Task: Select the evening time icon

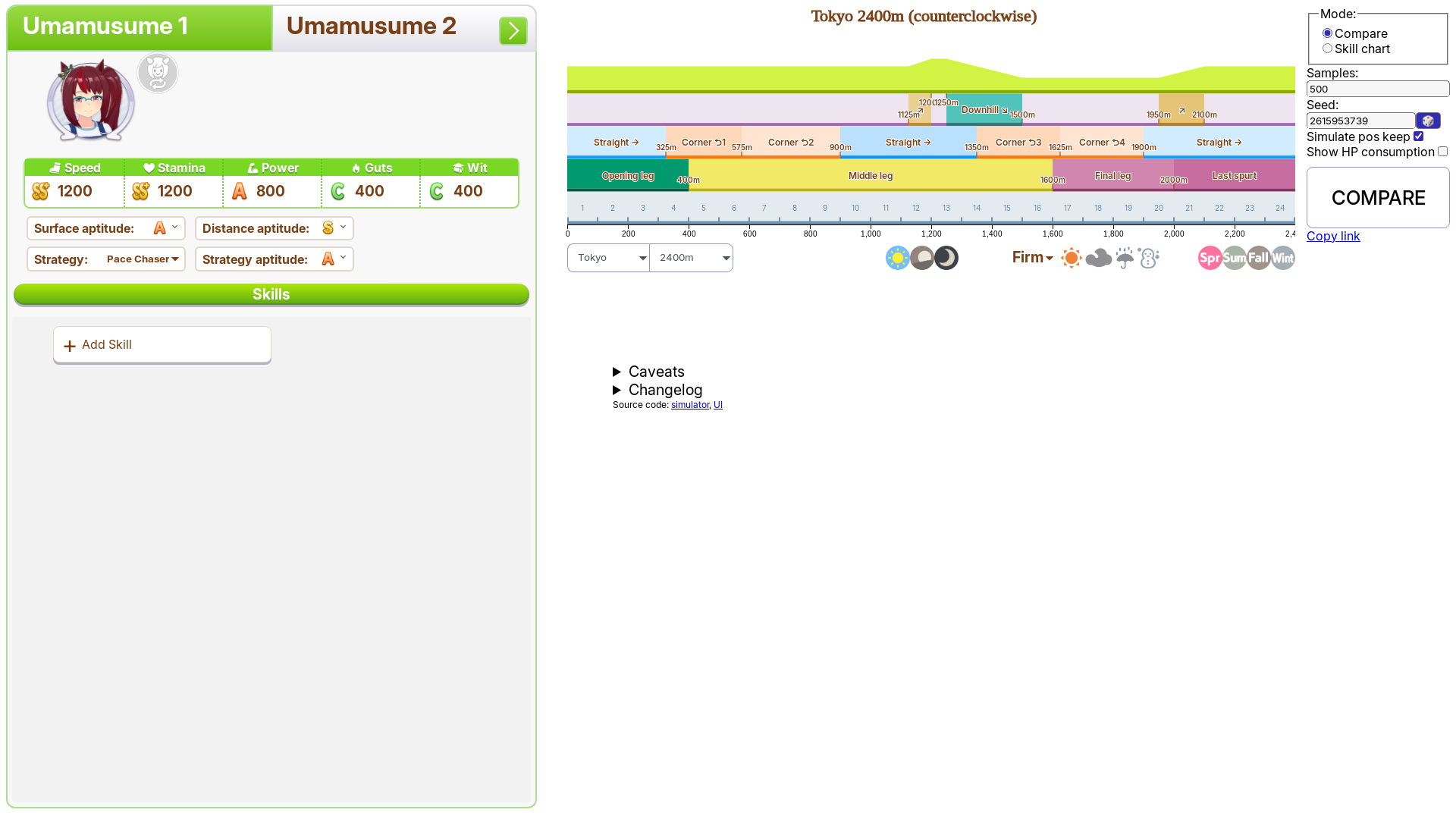Action: click(921, 258)
